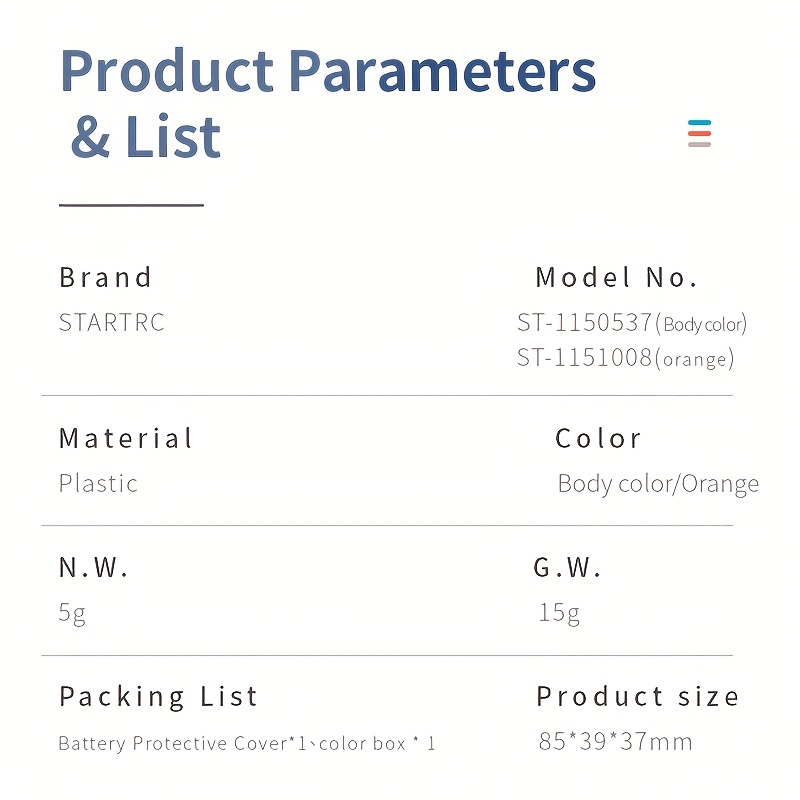Select the Plastic material value
The height and width of the screenshot is (800, 800).
[x=98, y=483]
